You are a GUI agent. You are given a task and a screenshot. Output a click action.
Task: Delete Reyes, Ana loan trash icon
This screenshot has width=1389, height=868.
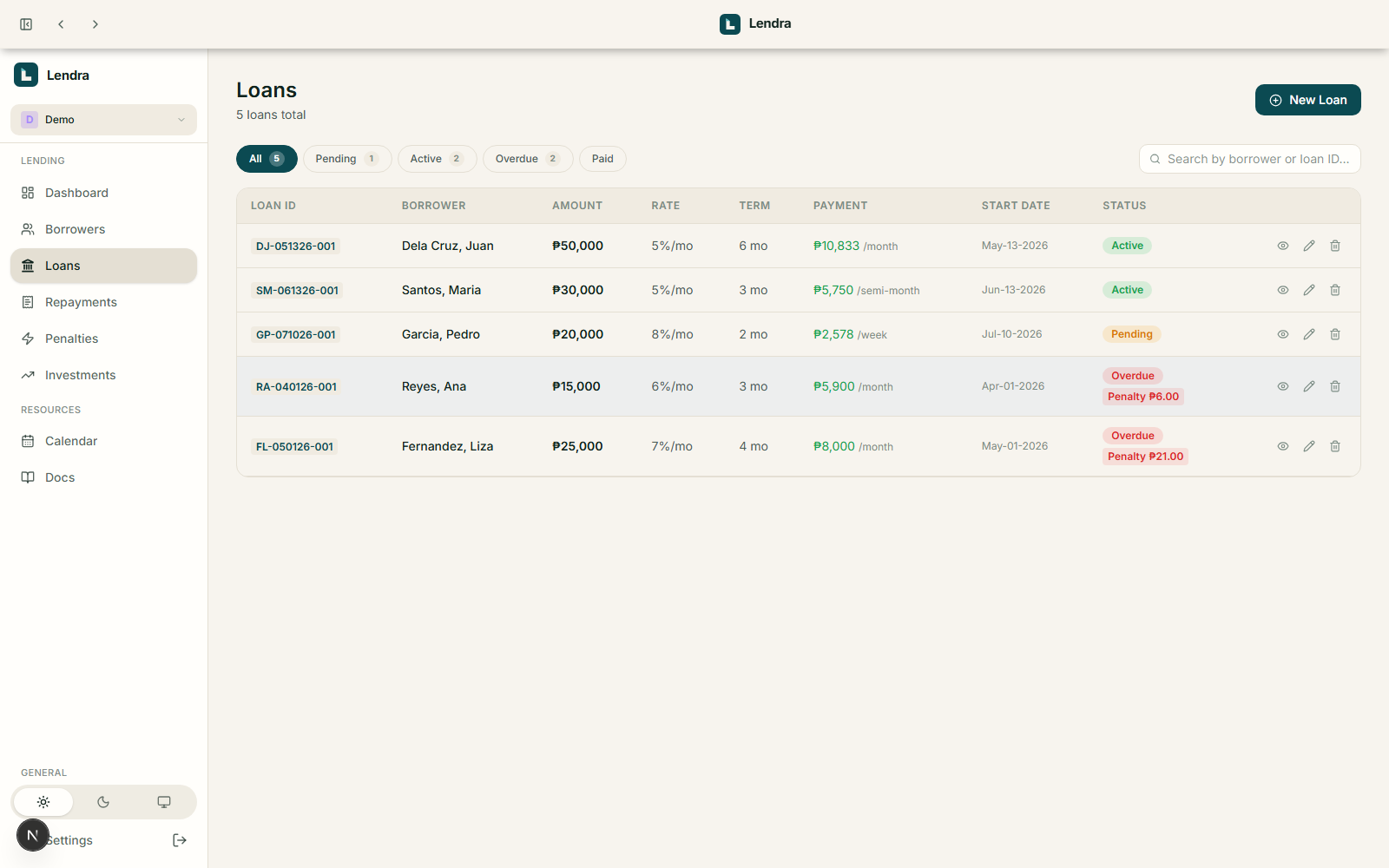pos(1335,386)
